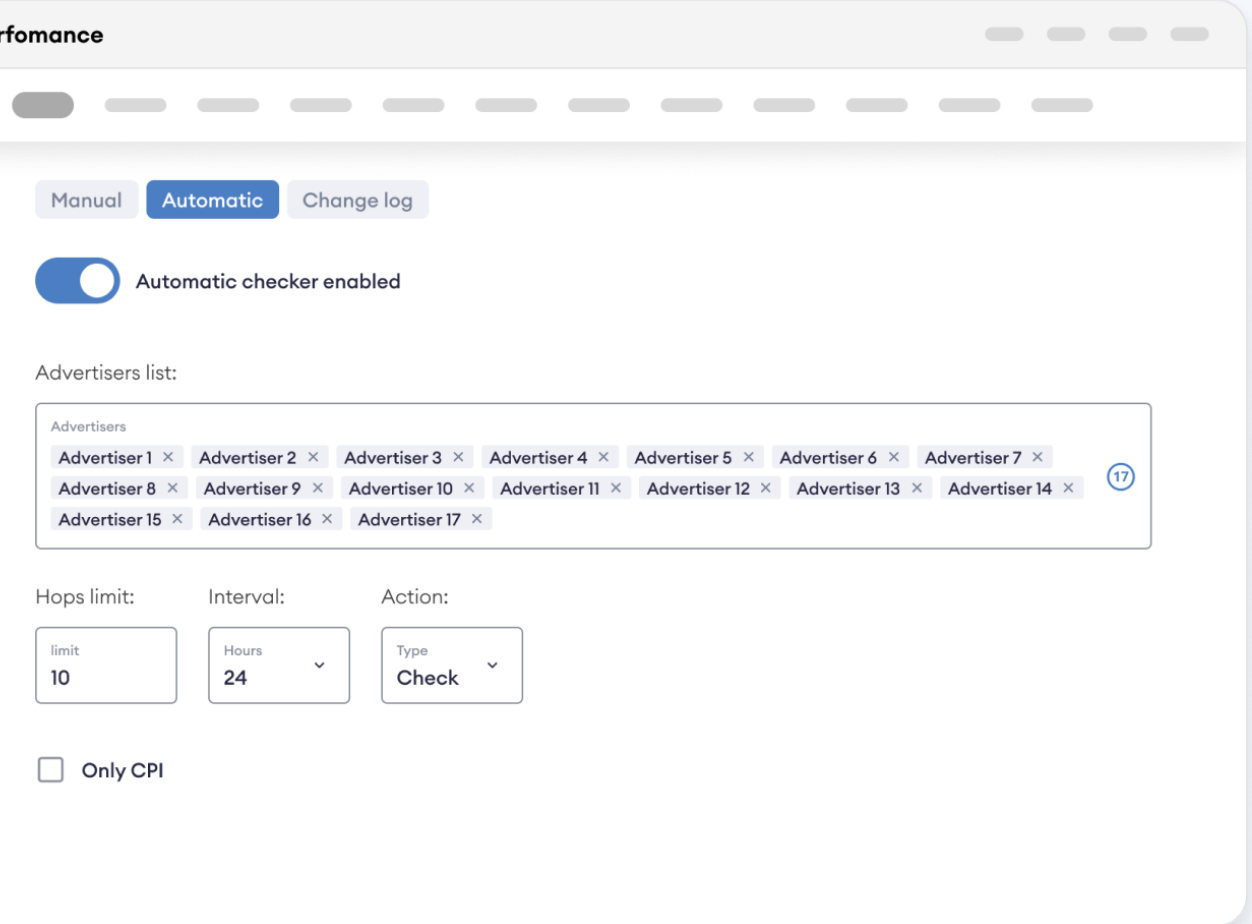Disable the Automatic checker toggle
This screenshot has width=1252, height=924.
click(77, 281)
